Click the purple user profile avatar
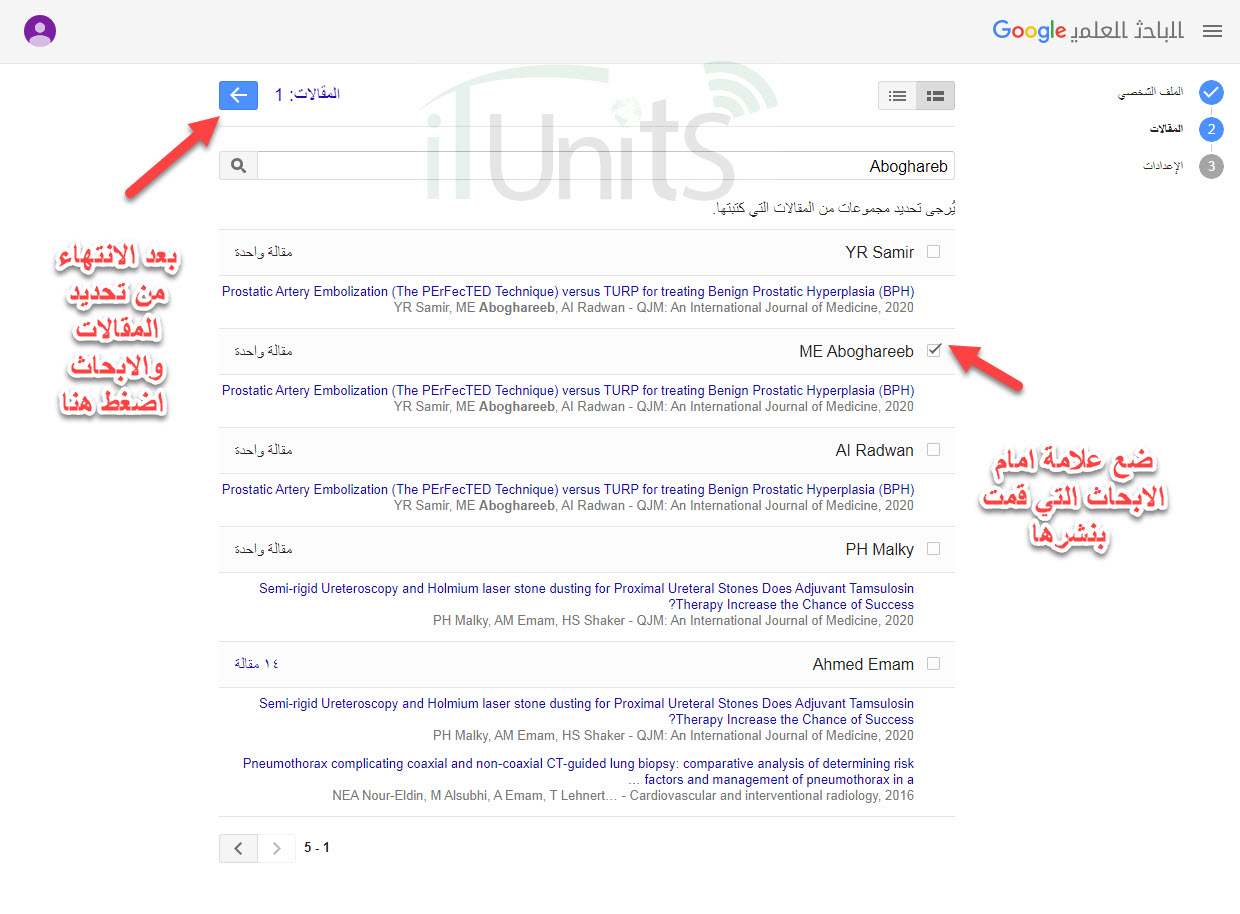The image size is (1240, 914). pyautogui.click(x=39, y=31)
